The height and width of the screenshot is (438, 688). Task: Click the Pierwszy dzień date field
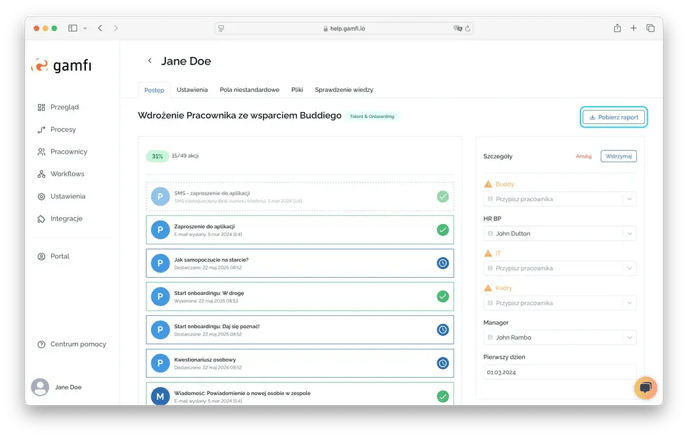coord(559,372)
